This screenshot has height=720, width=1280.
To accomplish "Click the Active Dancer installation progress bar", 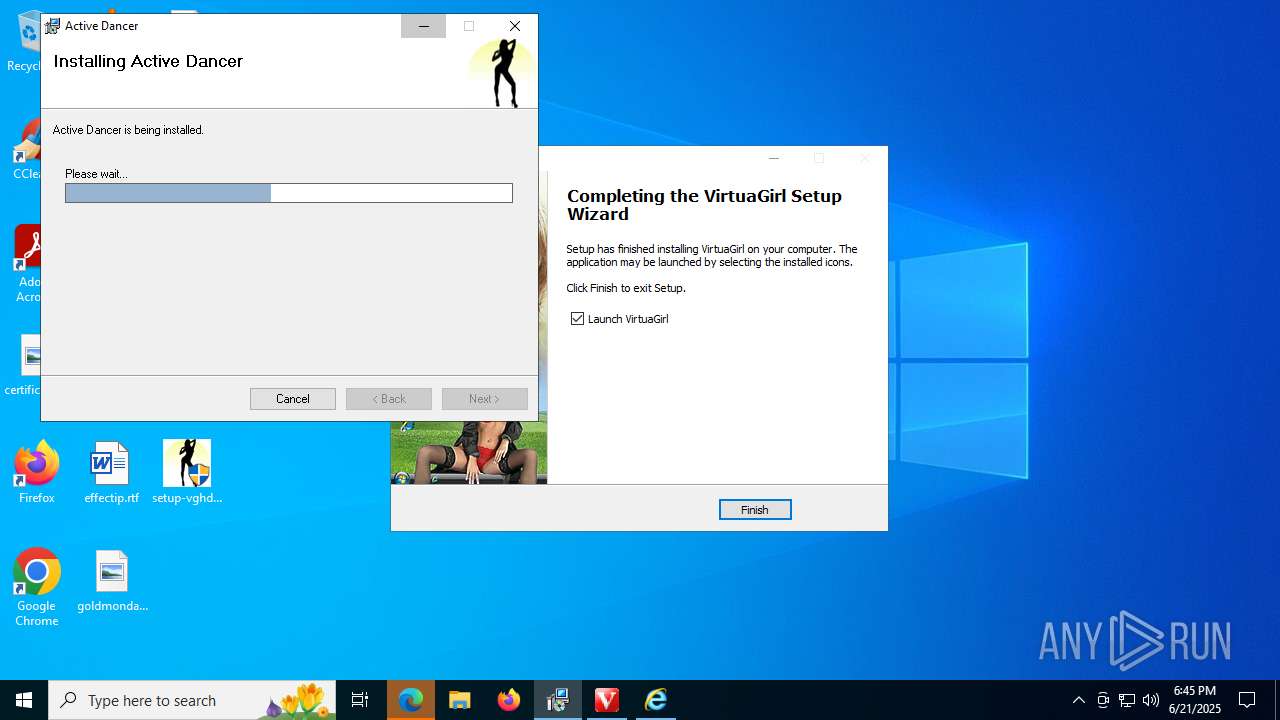I will pyautogui.click(x=289, y=193).
